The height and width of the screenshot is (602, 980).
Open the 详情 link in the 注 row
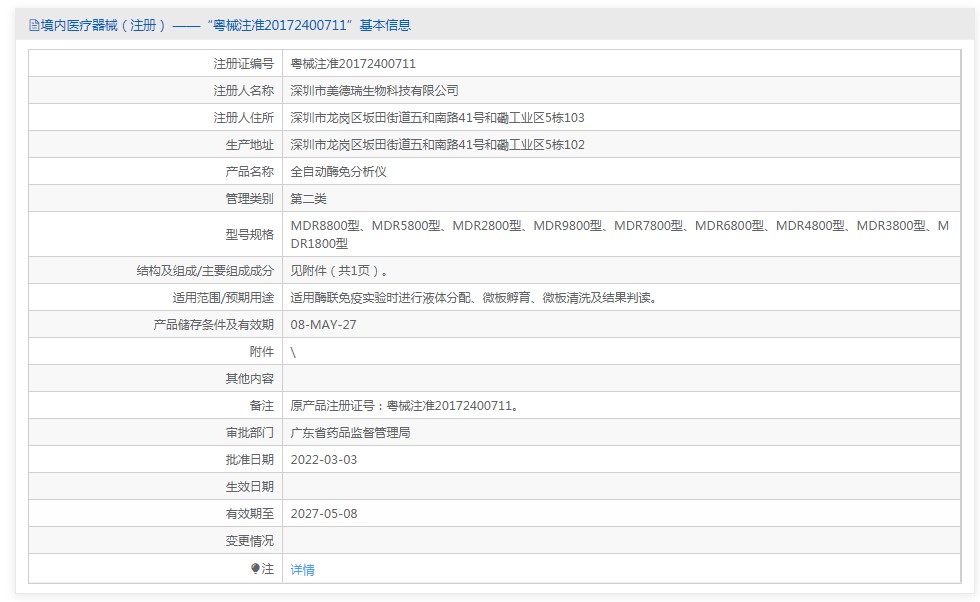302,569
